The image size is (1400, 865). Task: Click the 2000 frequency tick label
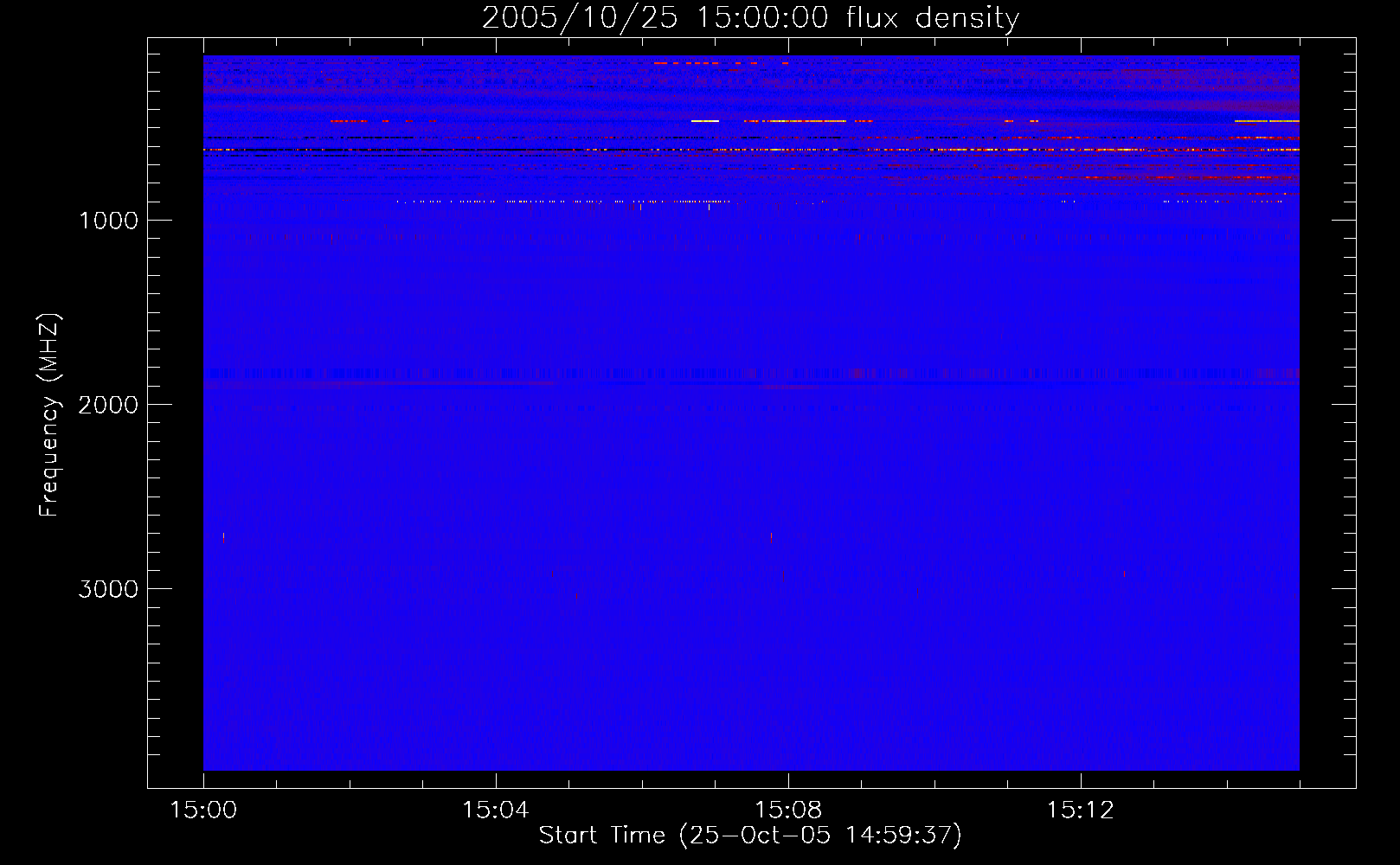(108, 405)
